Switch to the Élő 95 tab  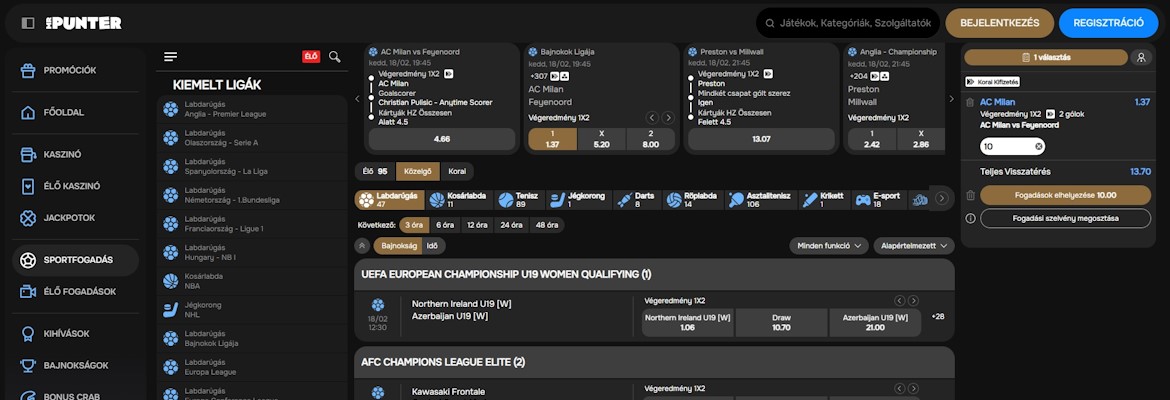pos(375,172)
